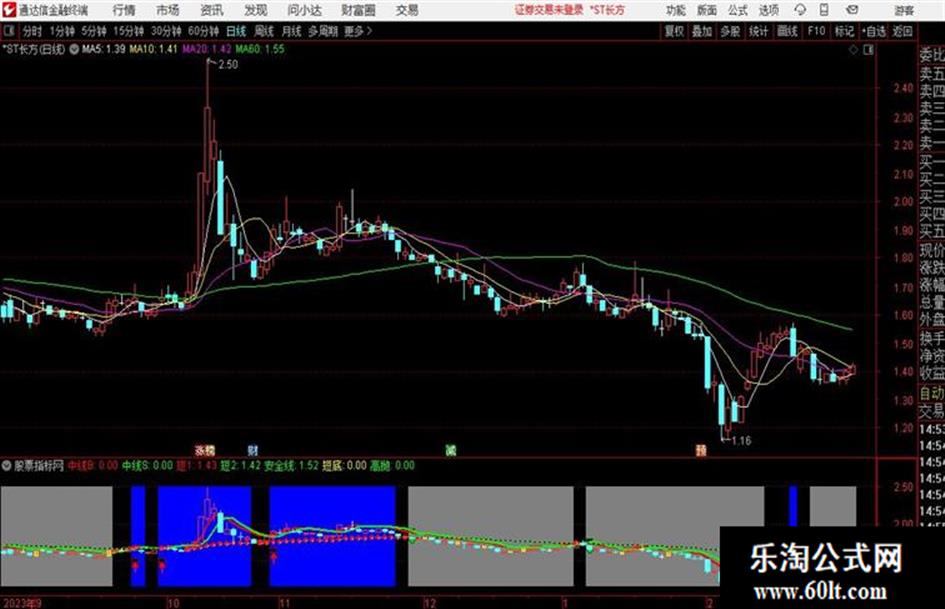Click the 叠加 overlay toolbar button
This screenshot has height=609, width=945.
[x=702, y=31]
